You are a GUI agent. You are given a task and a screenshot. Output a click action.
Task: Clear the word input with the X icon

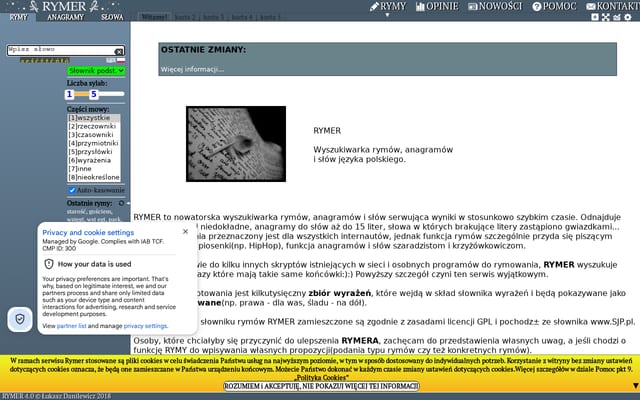pos(119,51)
